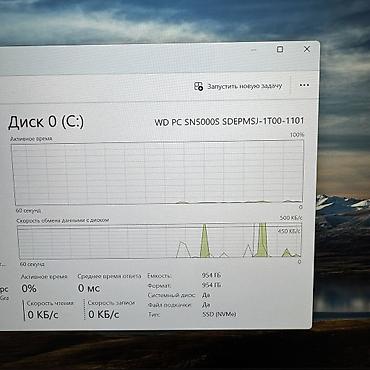Open the three-dots more options menu
The image size is (370, 370).
[x=304, y=85]
